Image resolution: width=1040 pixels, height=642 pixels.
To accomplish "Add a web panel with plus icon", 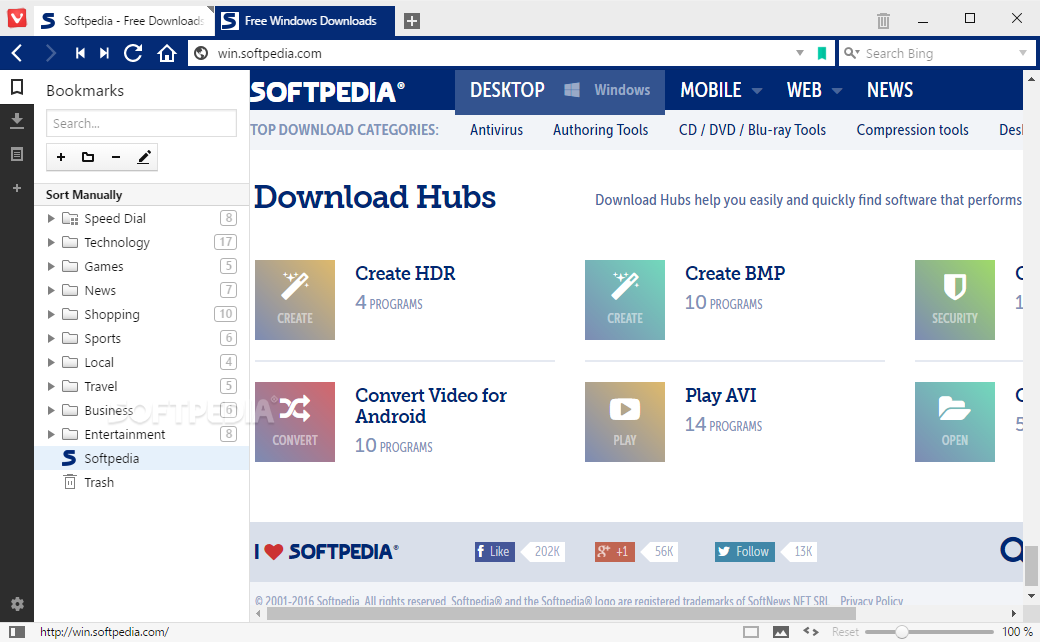I will click(17, 188).
